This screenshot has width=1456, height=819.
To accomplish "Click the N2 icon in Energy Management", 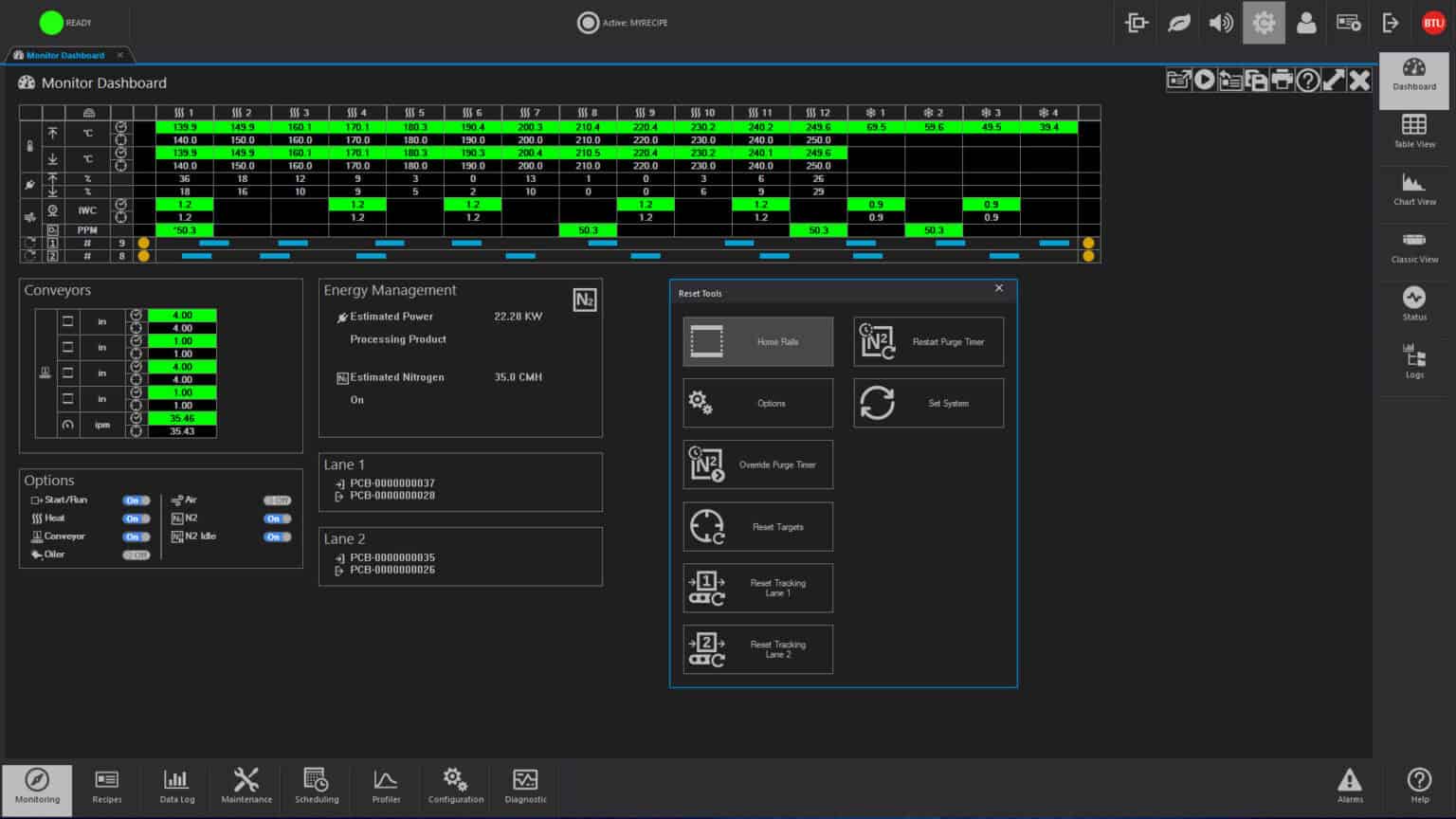I will (x=584, y=300).
